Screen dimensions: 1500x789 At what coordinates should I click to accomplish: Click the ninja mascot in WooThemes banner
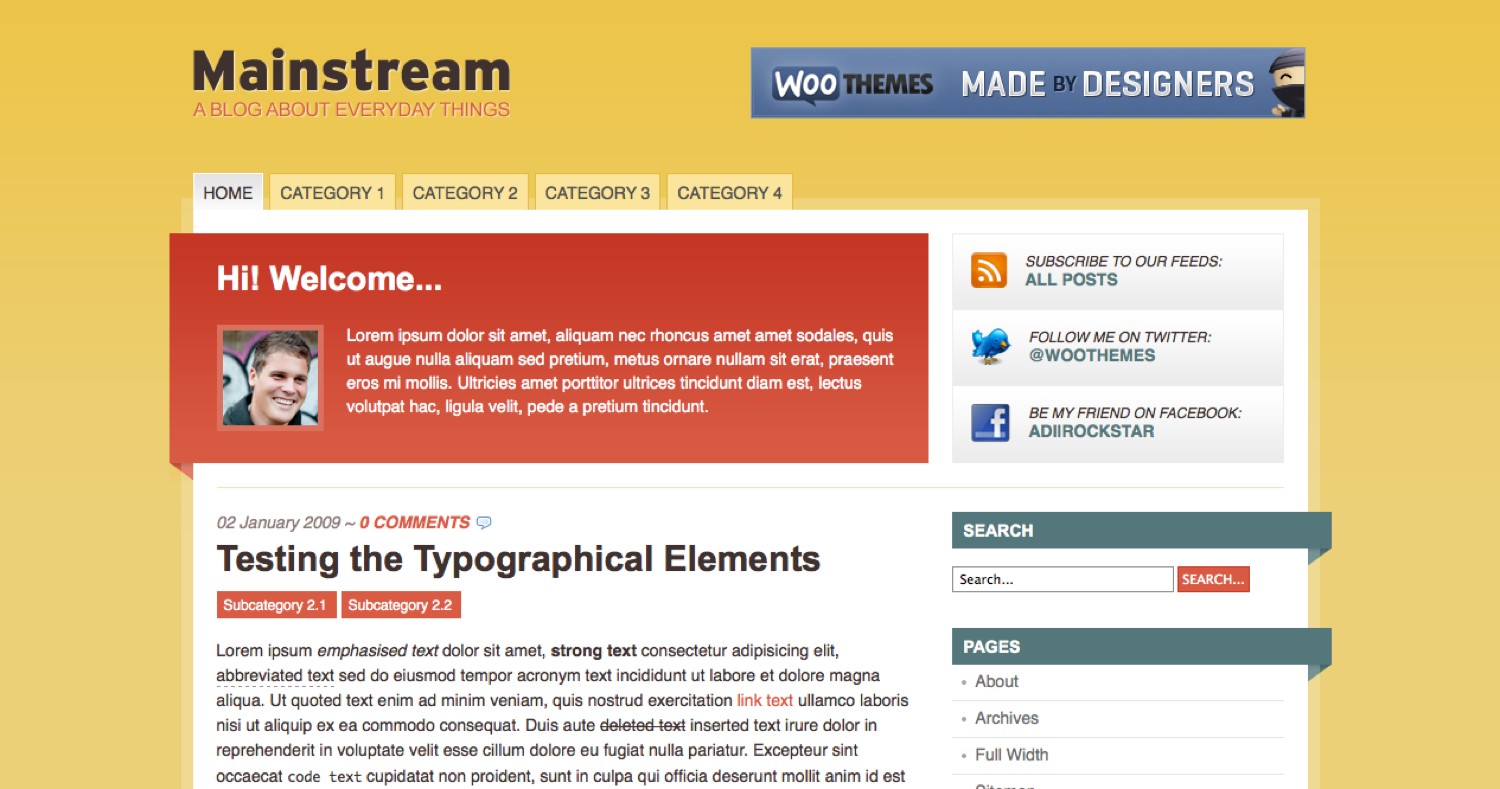tap(1285, 84)
